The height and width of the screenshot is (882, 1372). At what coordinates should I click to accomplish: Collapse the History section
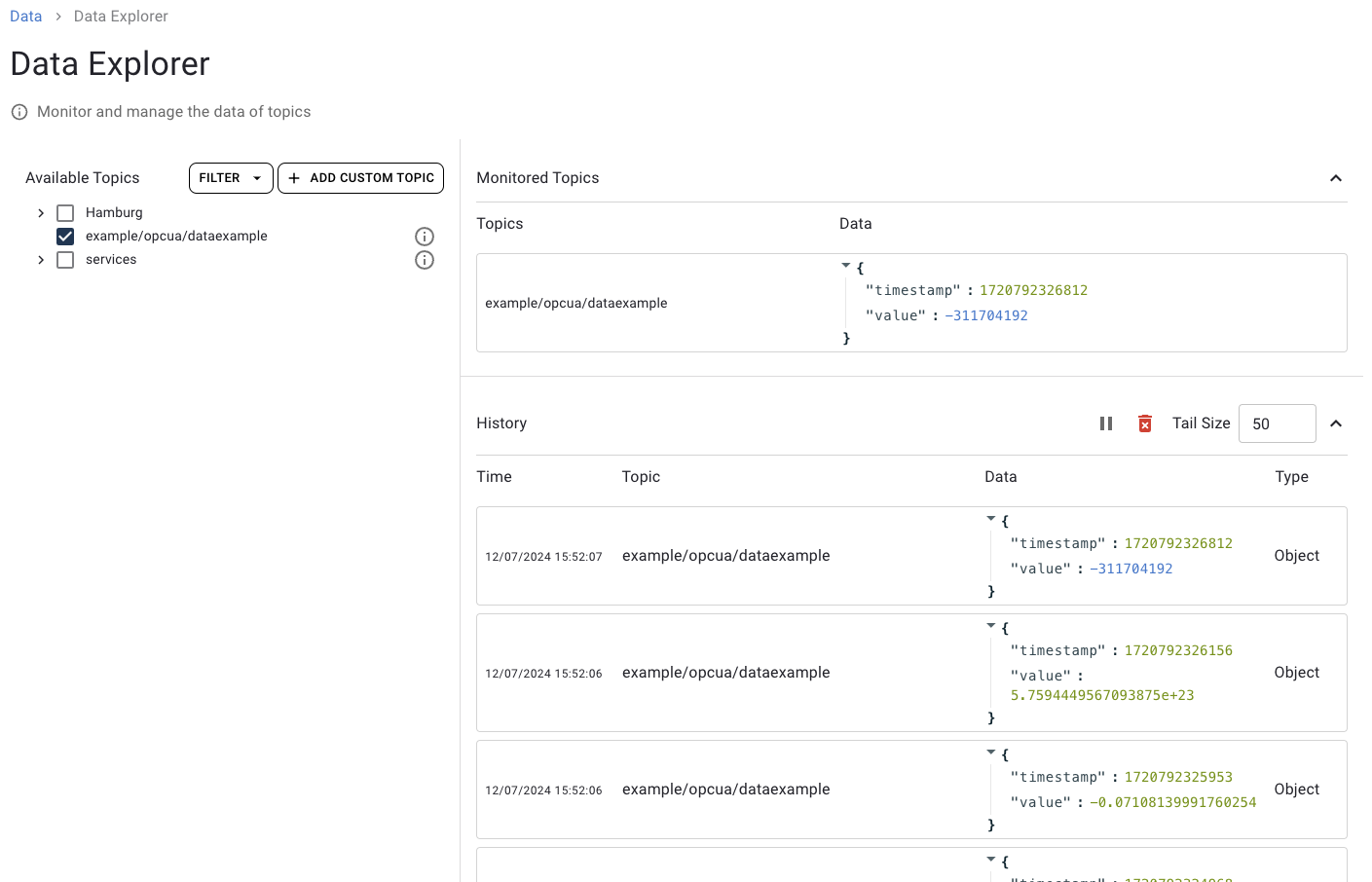pyautogui.click(x=1336, y=423)
